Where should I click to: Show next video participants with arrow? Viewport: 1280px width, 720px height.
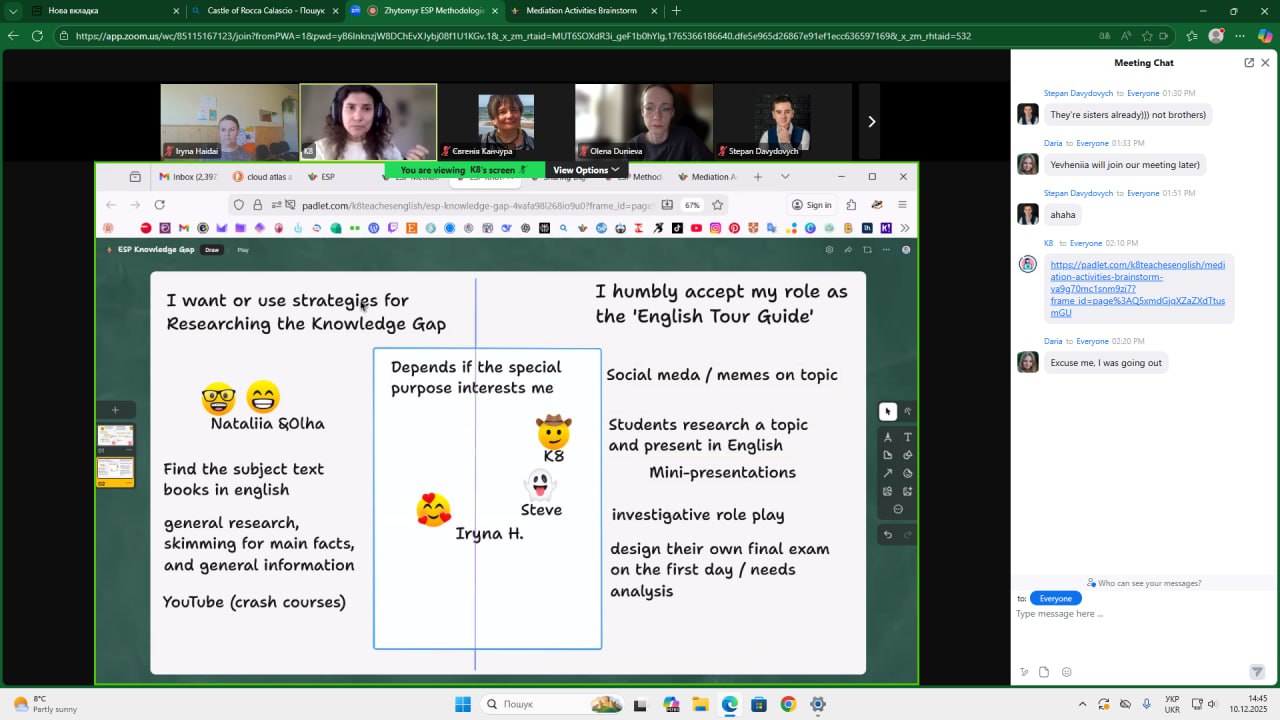pos(871,122)
